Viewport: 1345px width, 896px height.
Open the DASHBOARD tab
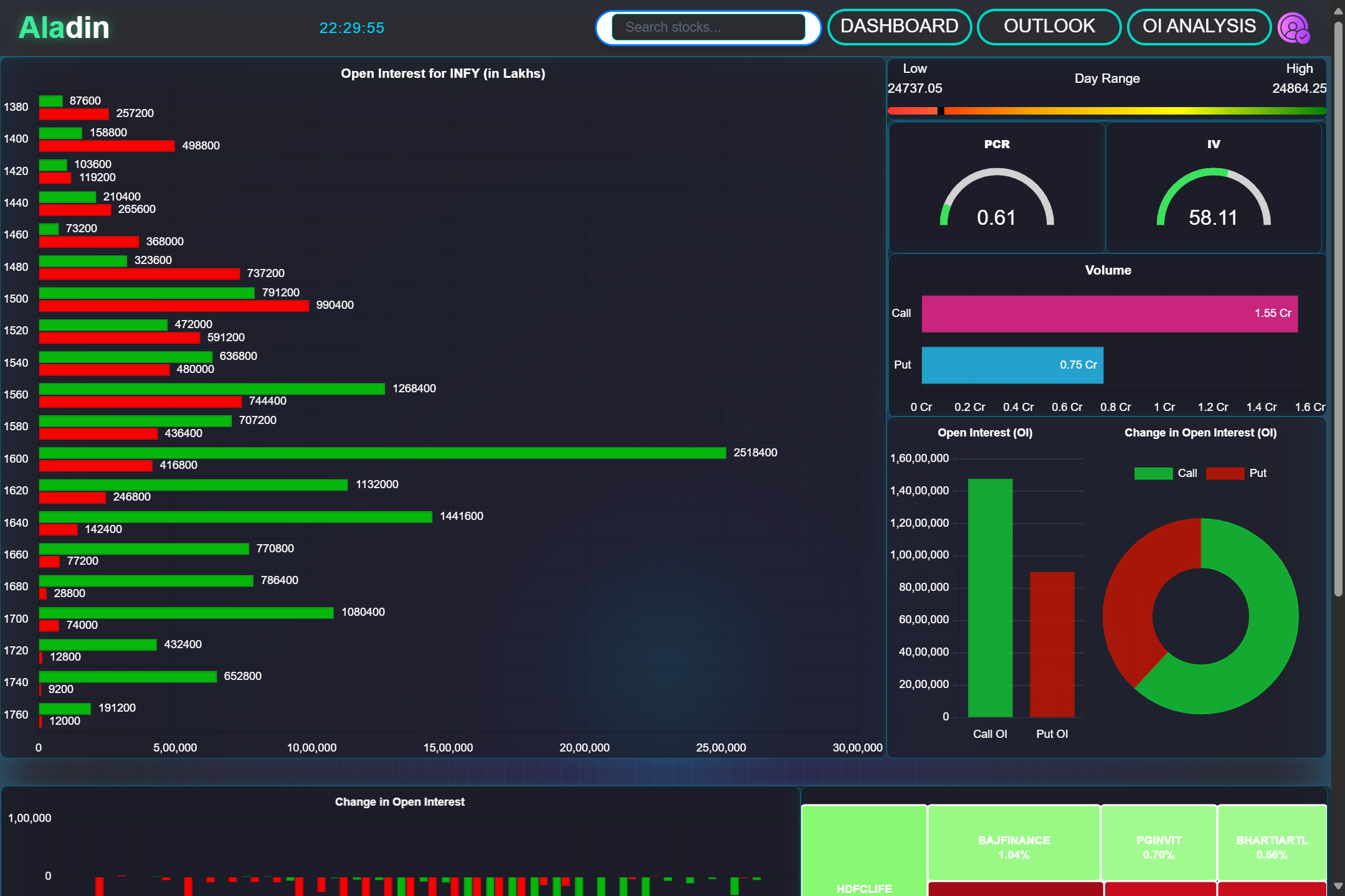[x=899, y=27]
